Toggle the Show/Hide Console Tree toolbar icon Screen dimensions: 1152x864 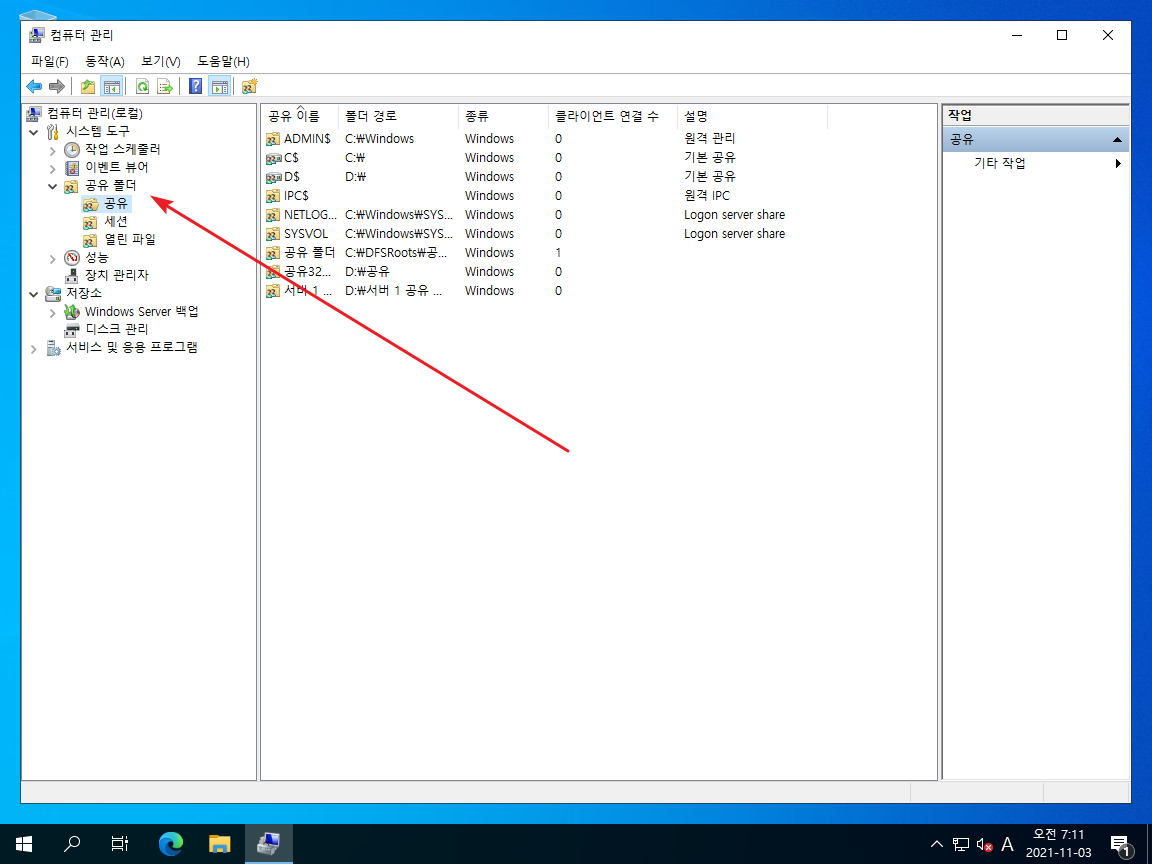click(x=112, y=86)
